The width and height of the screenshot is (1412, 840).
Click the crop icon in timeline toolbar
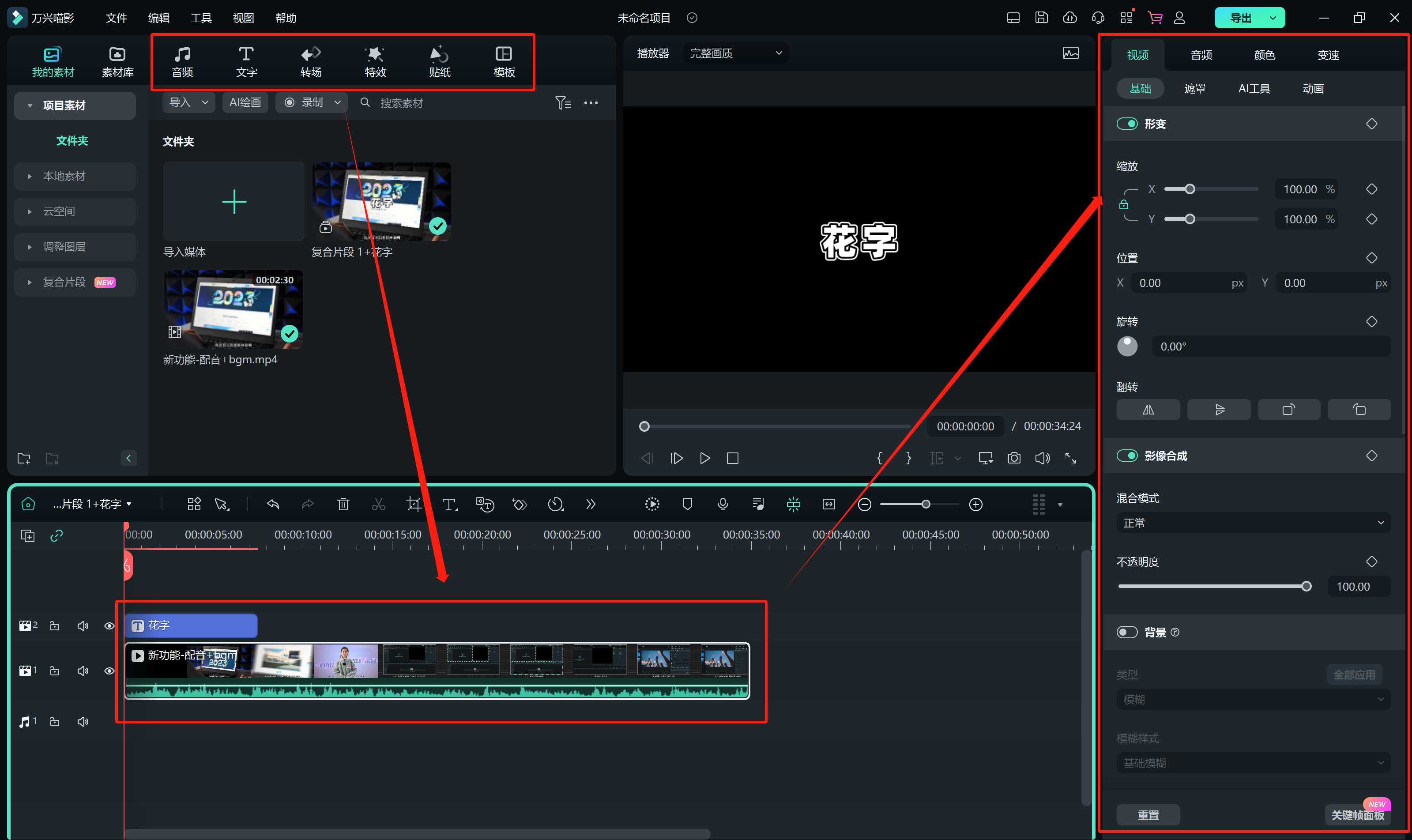pos(414,505)
